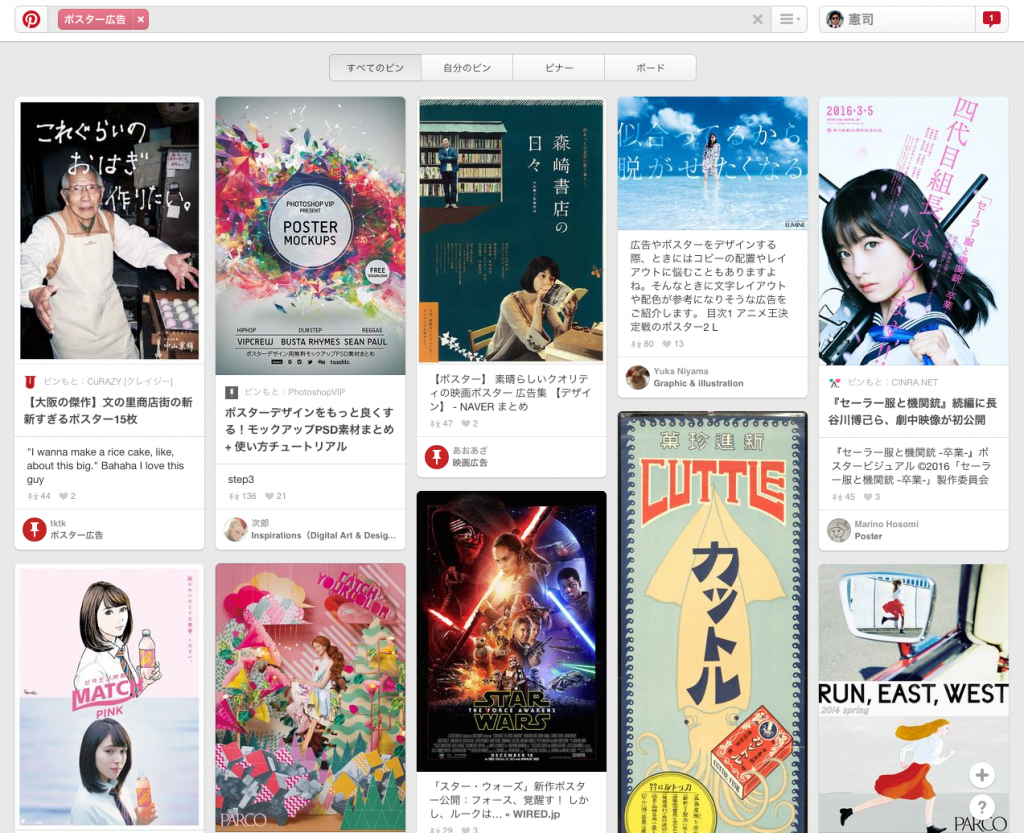Clear the search field with the gray X
The image size is (1024, 833).
click(758, 20)
